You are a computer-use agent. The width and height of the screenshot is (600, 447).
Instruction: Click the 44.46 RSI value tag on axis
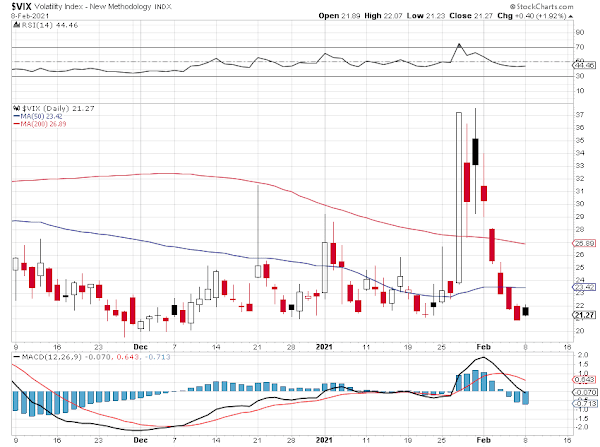pos(584,65)
